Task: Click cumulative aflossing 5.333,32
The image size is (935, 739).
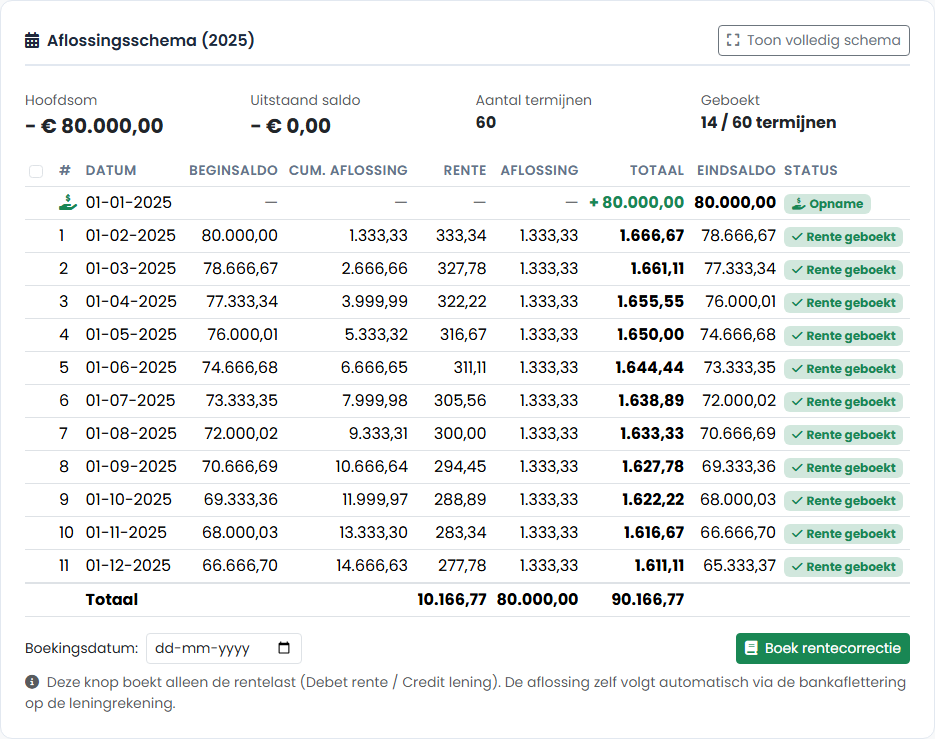Action: tap(376, 335)
